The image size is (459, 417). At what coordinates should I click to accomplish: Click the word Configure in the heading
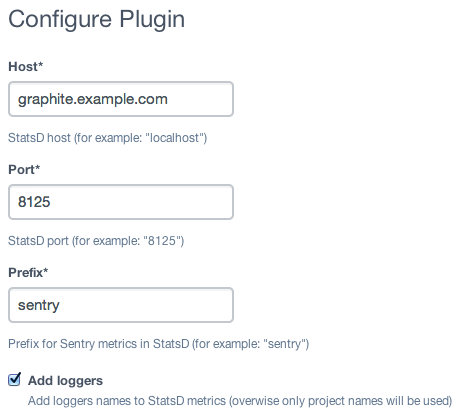tap(60, 20)
